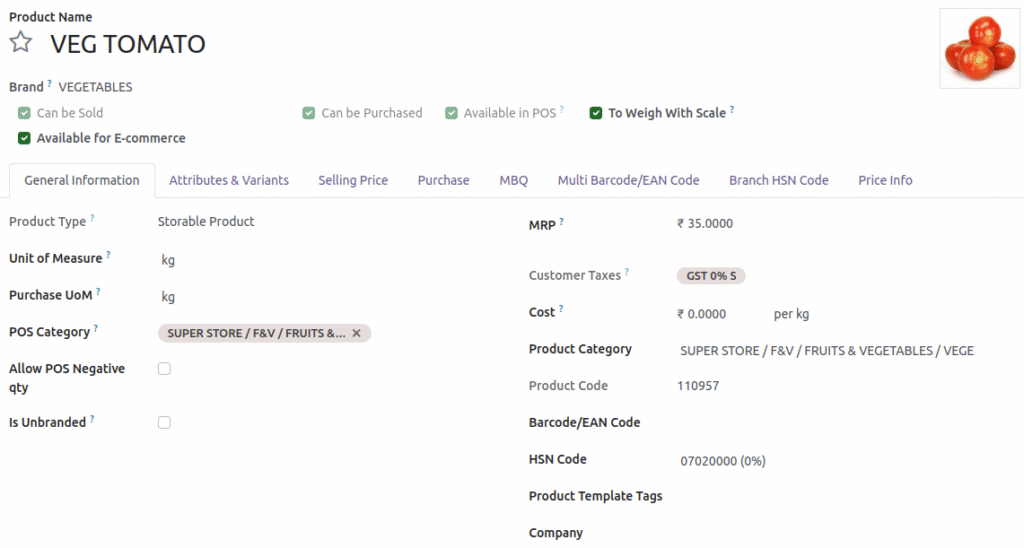Viewport: 1024px width, 548px height.
Task: Enable the Is Unbranded checkbox
Action: click(164, 423)
